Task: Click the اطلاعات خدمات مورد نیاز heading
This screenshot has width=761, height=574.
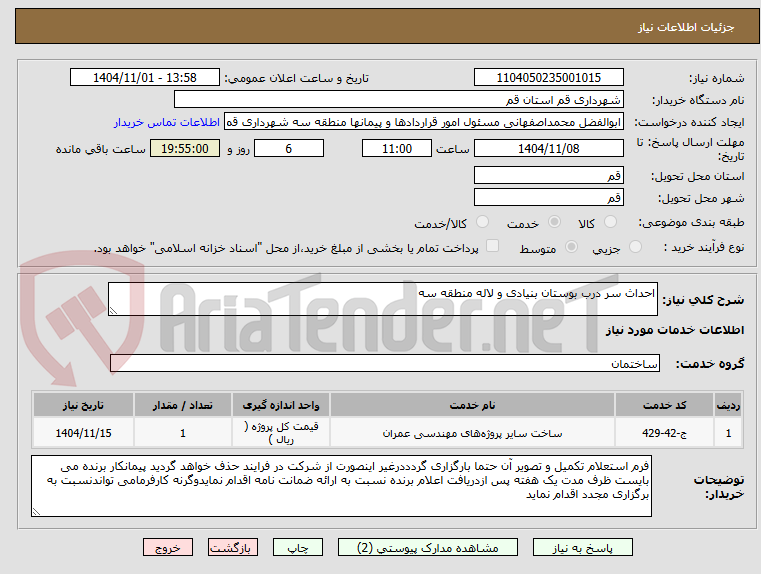Action: 675,330
